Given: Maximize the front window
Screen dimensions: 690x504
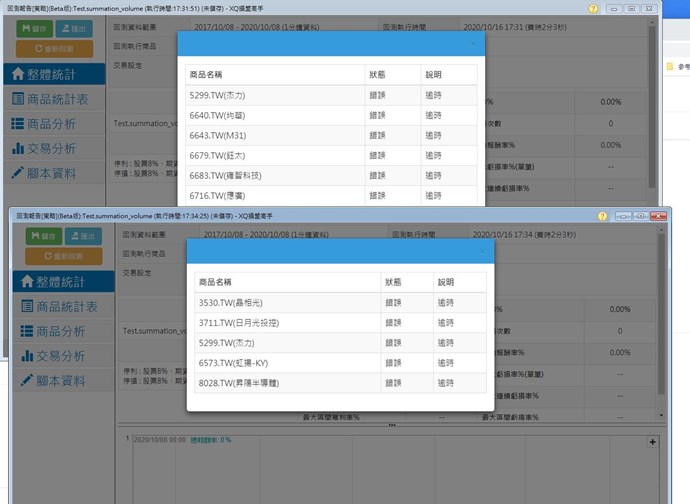Looking at the screenshot, I should 641,216.
